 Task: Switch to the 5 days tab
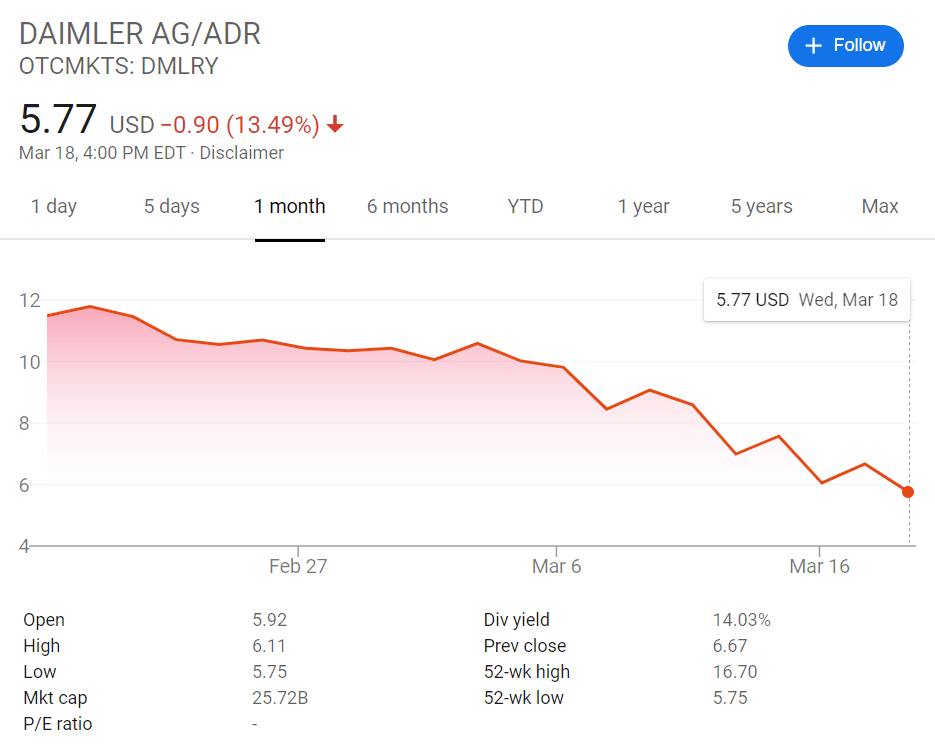(172, 206)
